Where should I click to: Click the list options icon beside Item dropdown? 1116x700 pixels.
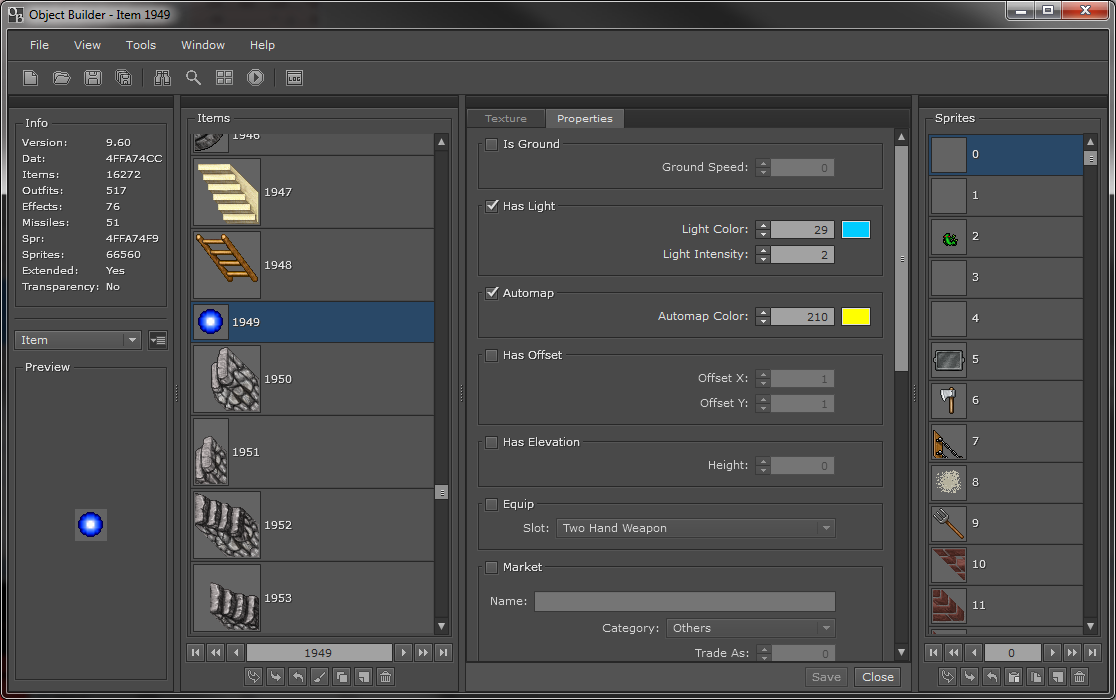158,340
